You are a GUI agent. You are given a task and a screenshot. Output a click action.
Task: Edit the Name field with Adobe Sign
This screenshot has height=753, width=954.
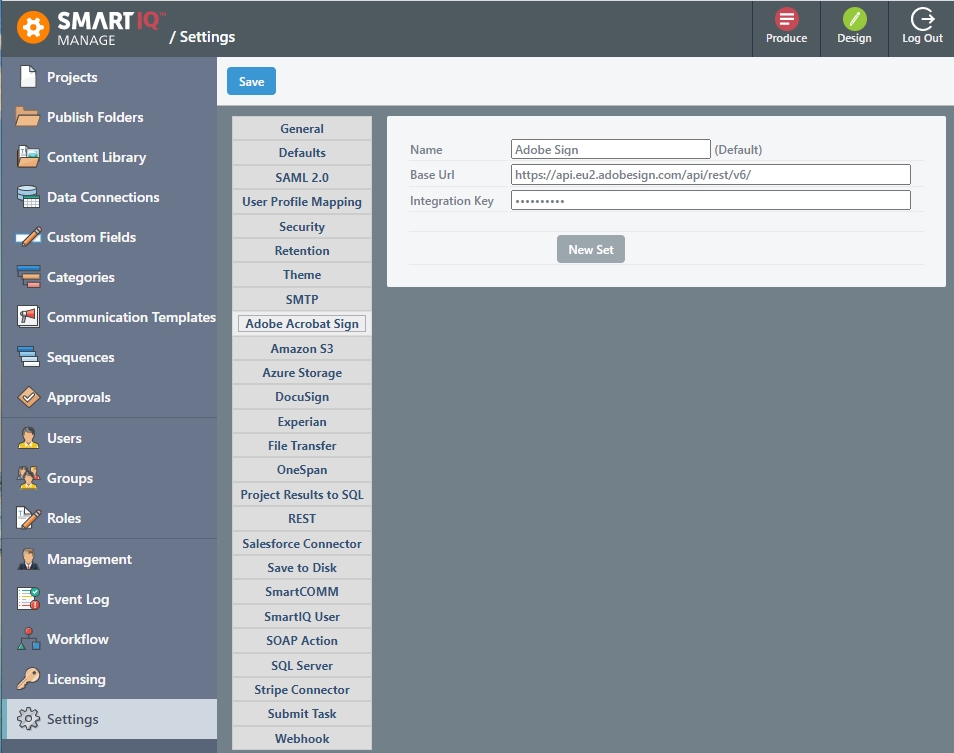point(610,149)
